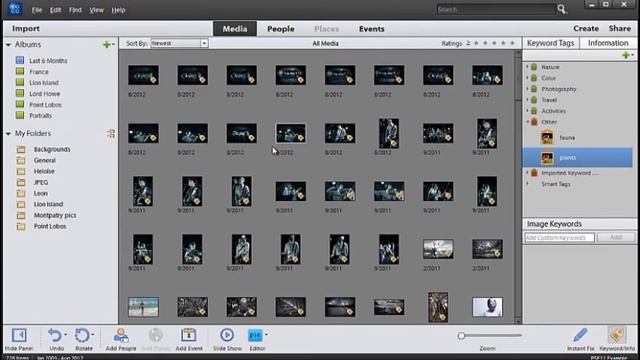Viewport: 640px width, 360px height.
Task: Toggle the Keyword/Info panel icon
Action: (617, 335)
